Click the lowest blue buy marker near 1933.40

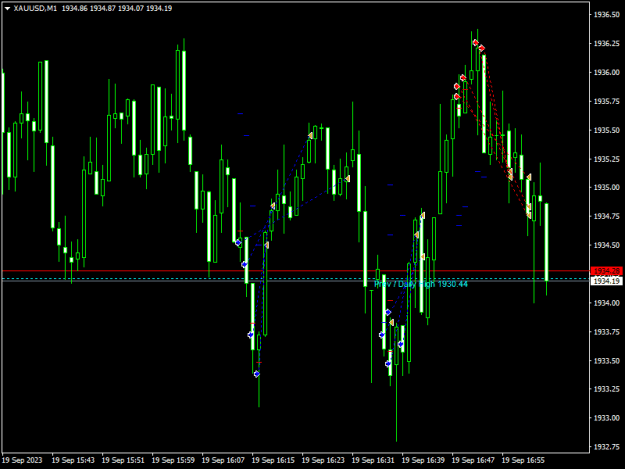[x=257, y=374]
